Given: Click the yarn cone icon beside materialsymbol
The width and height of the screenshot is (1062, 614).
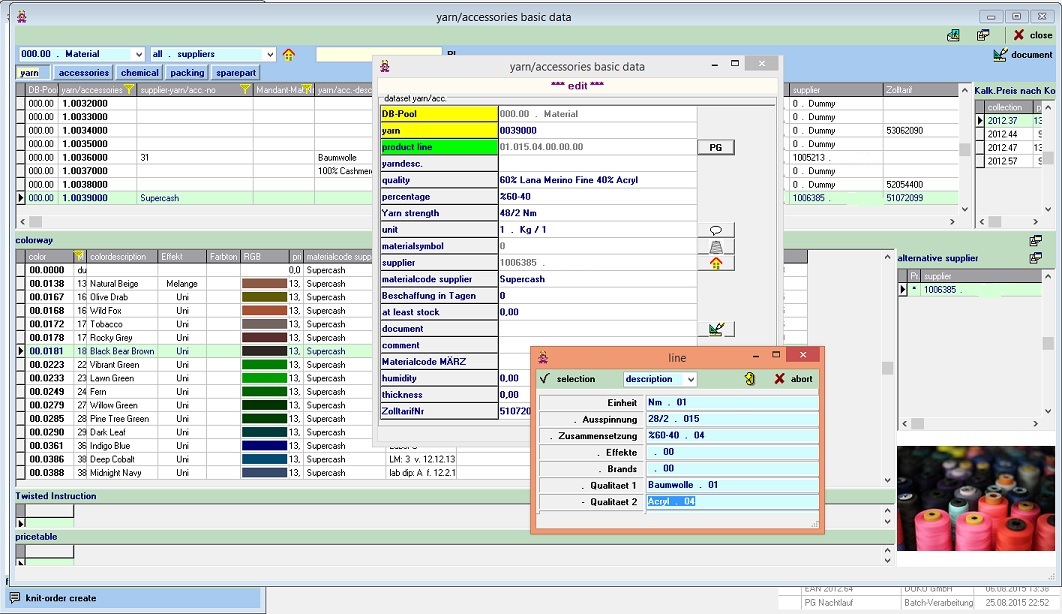Looking at the screenshot, I should [715, 247].
